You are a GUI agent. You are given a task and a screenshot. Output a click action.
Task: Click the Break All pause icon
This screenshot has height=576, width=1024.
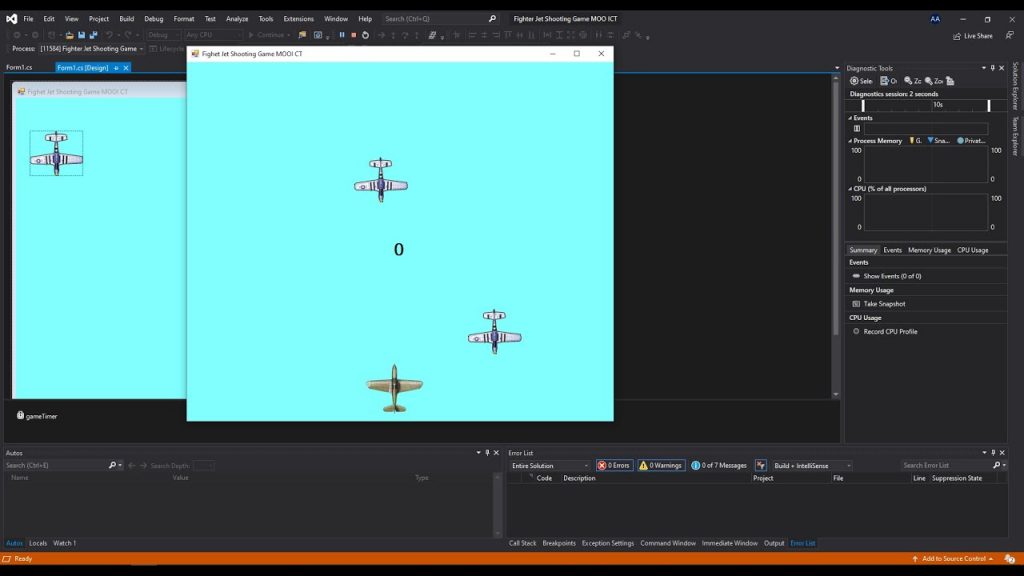click(343, 35)
